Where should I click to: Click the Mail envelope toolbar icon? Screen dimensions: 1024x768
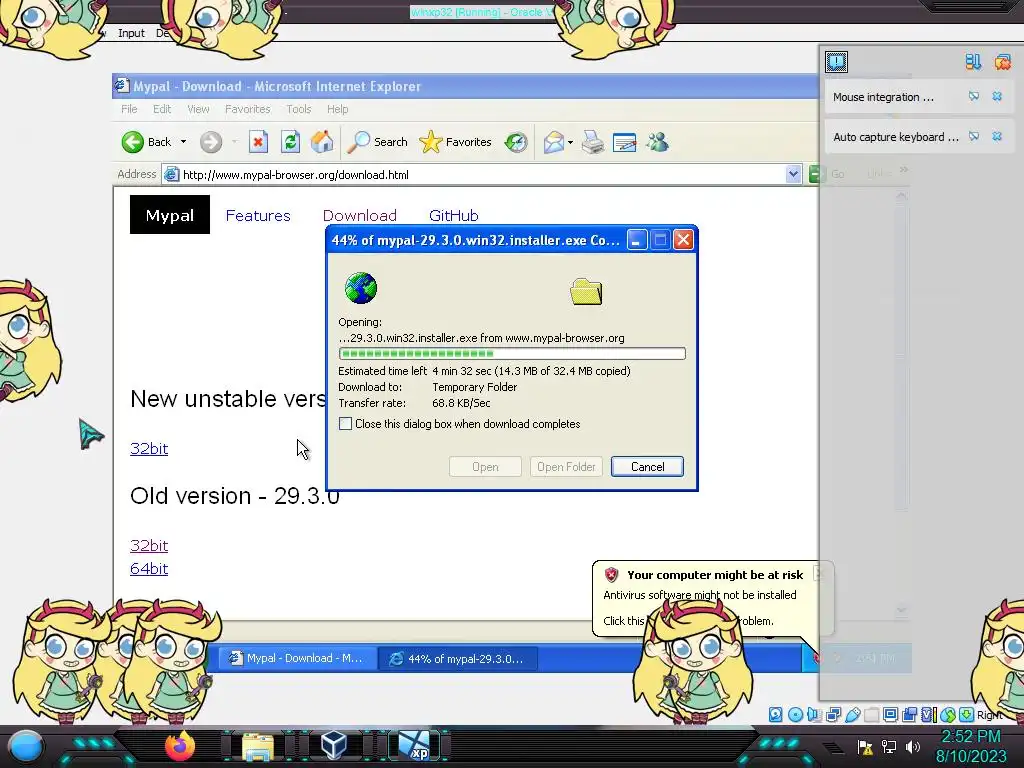point(553,142)
